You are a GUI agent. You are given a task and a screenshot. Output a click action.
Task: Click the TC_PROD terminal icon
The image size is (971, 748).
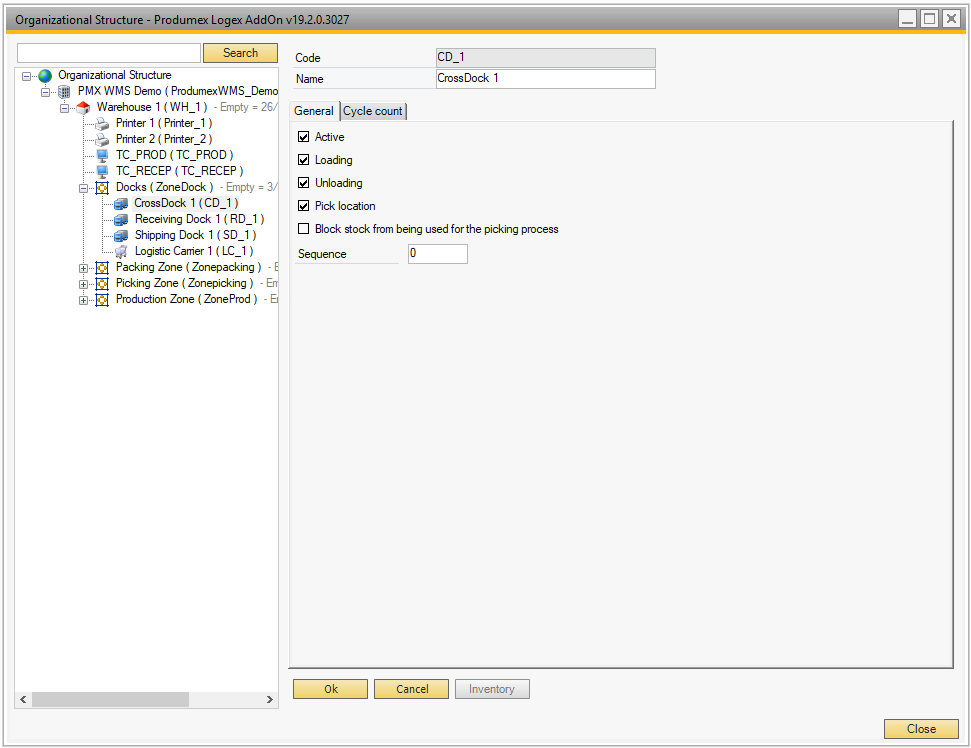(102, 155)
